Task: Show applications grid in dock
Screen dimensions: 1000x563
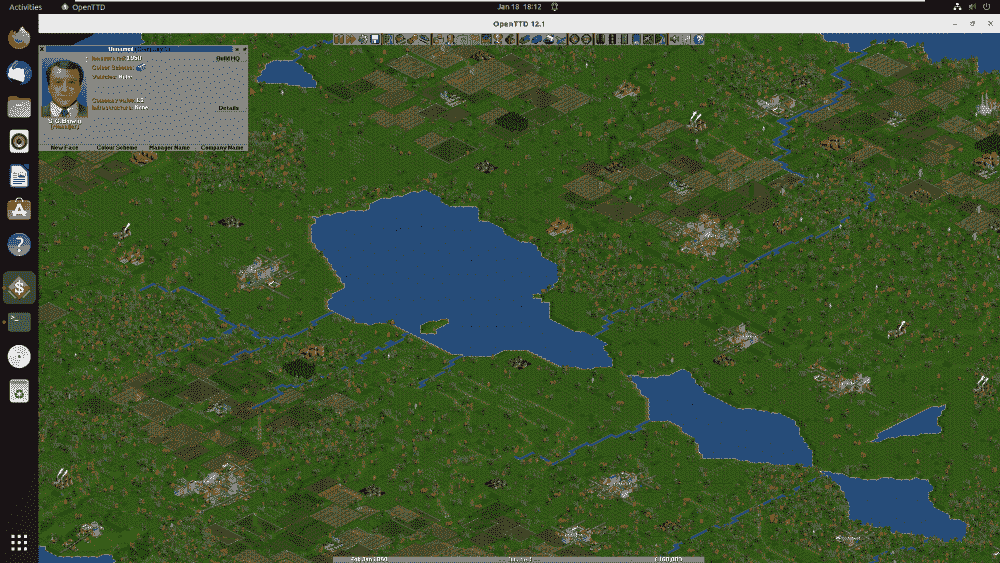Action: [x=19, y=543]
